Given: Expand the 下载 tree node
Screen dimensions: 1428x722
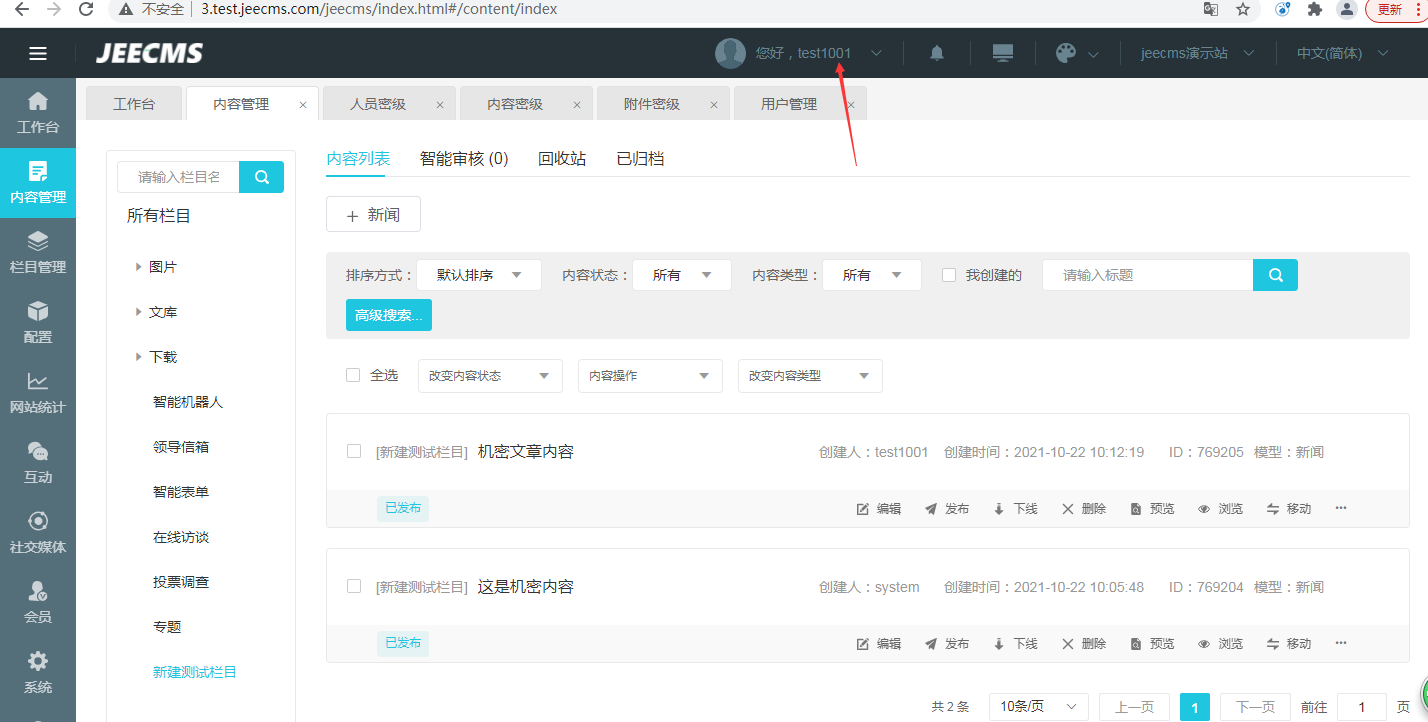Looking at the screenshot, I should point(138,357).
